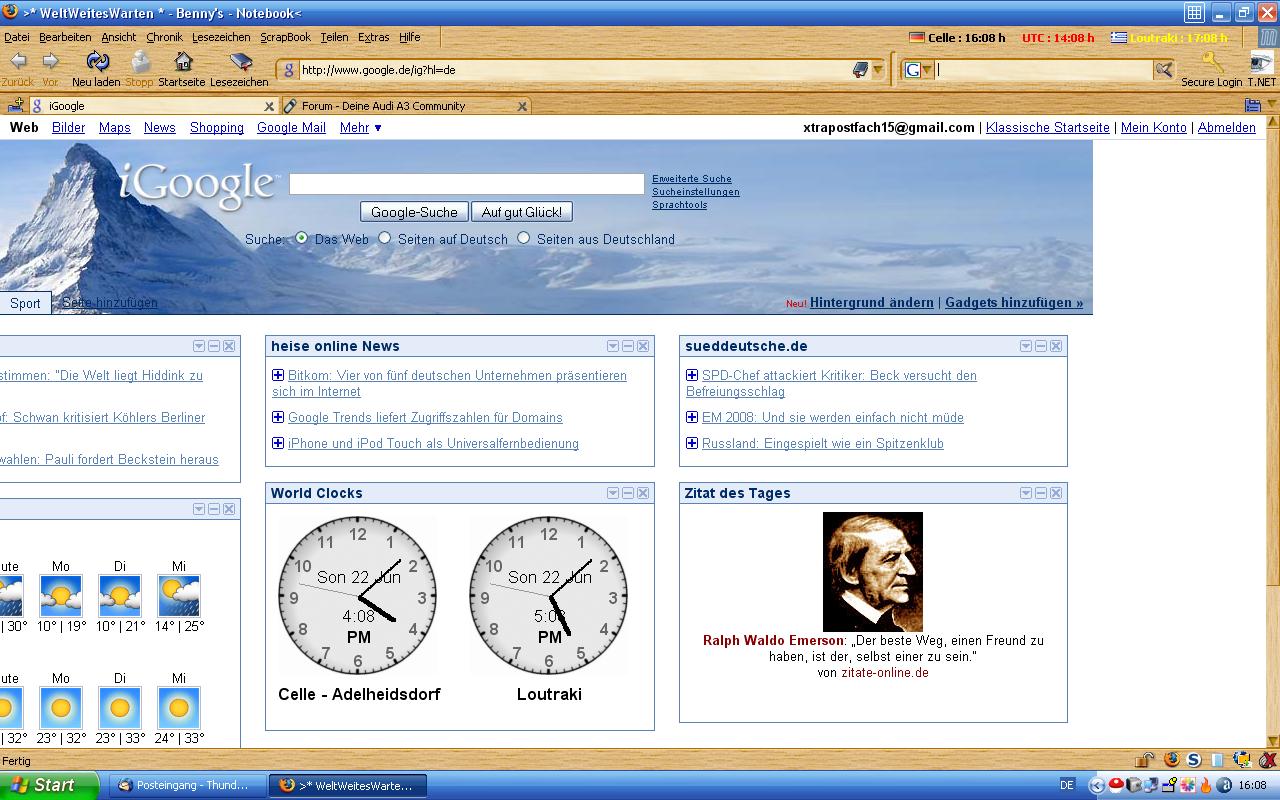1280x800 pixels.
Task: Expand the Russland: Eingespielt item
Action: point(692,443)
